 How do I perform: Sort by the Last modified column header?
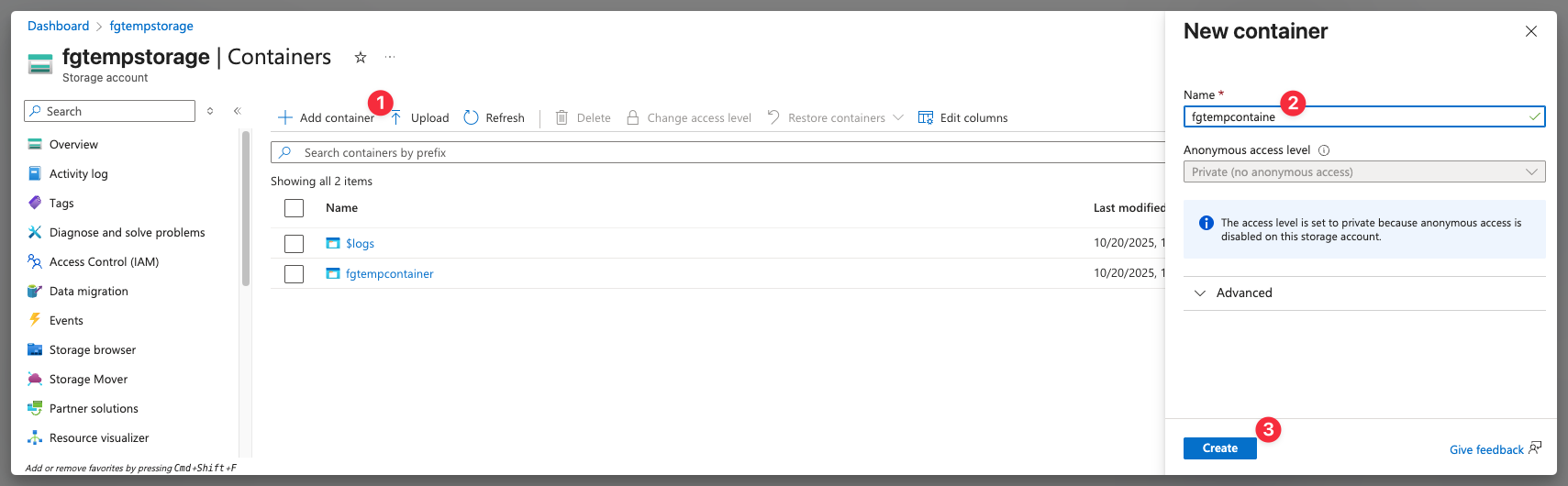click(x=1129, y=208)
